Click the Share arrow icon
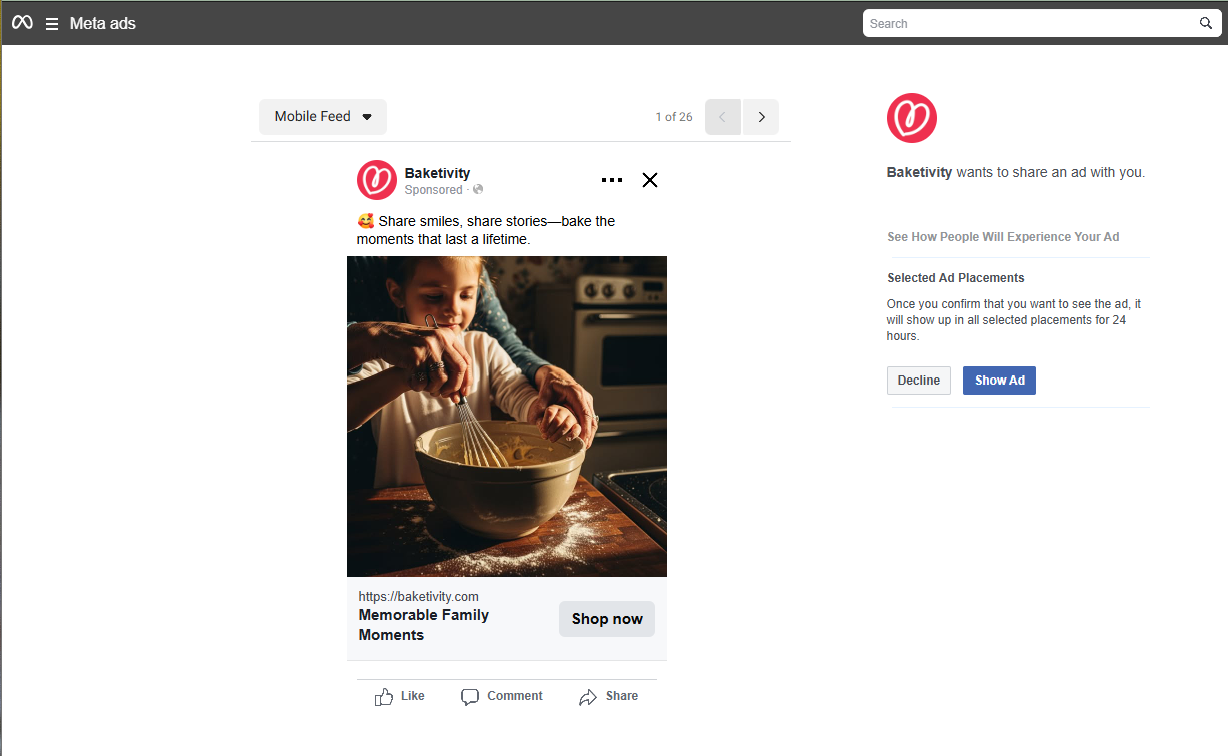 [588, 697]
